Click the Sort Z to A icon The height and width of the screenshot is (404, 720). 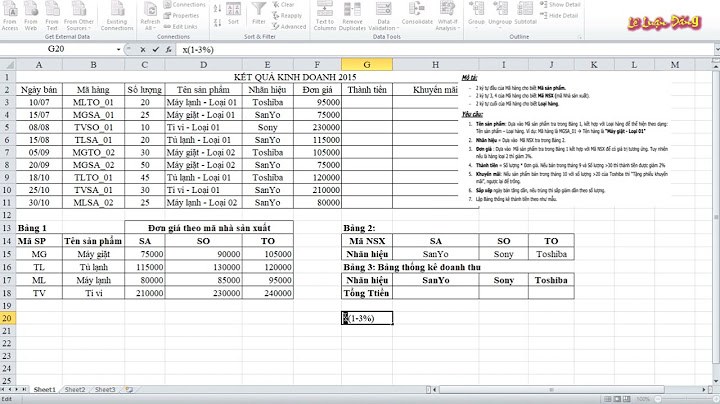pyautogui.click(x=218, y=22)
